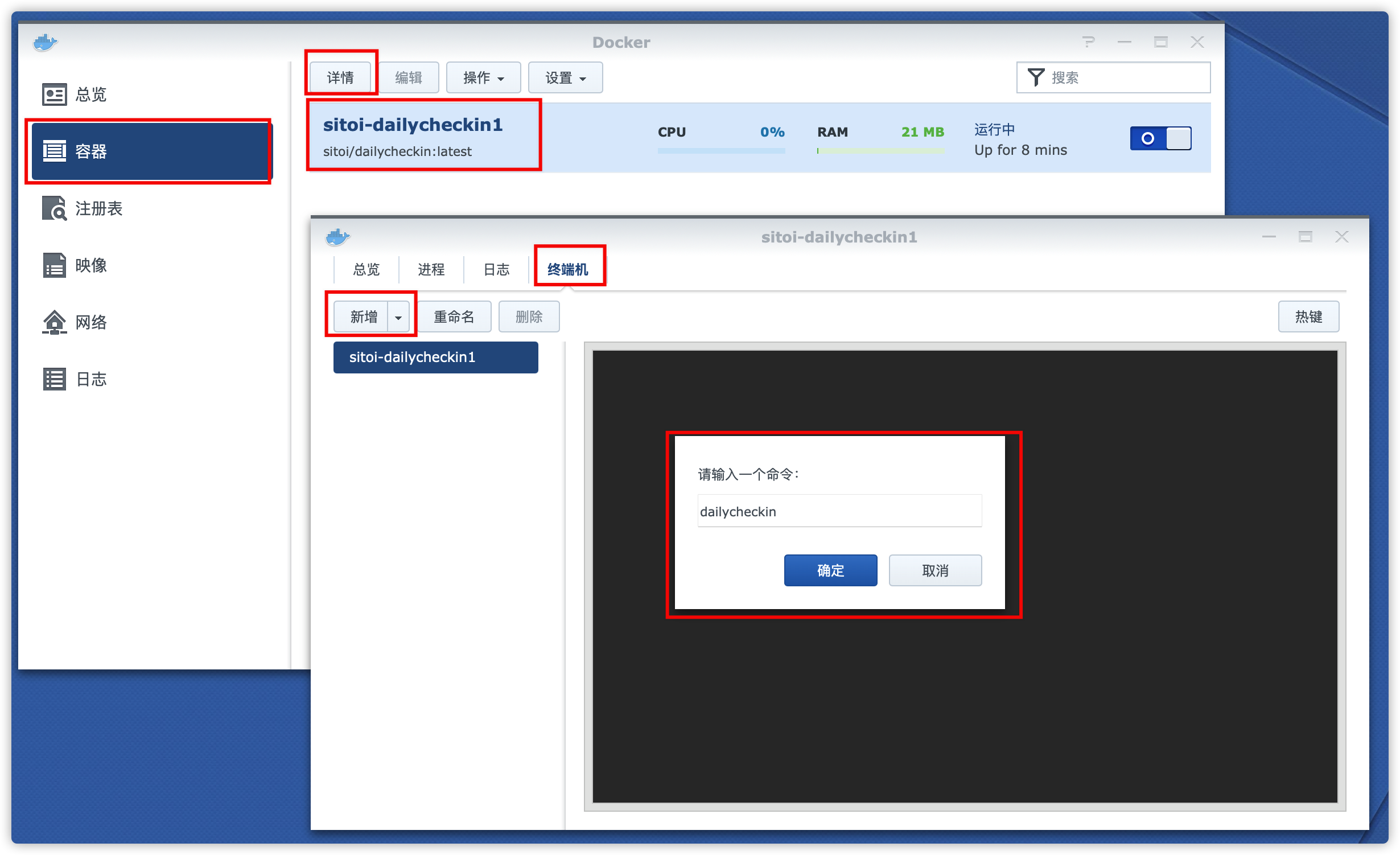Switch to 总览 tab in container window
Viewport: 1400px width, 855px height.
click(366, 269)
